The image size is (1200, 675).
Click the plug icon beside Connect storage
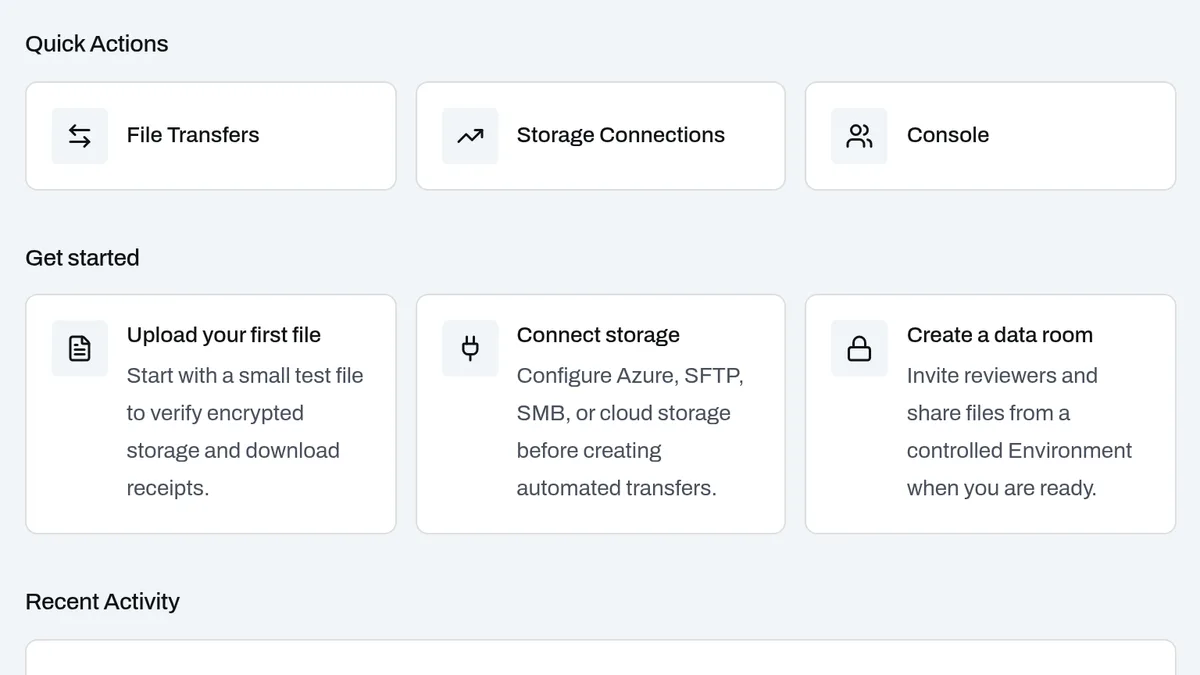coord(470,348)
